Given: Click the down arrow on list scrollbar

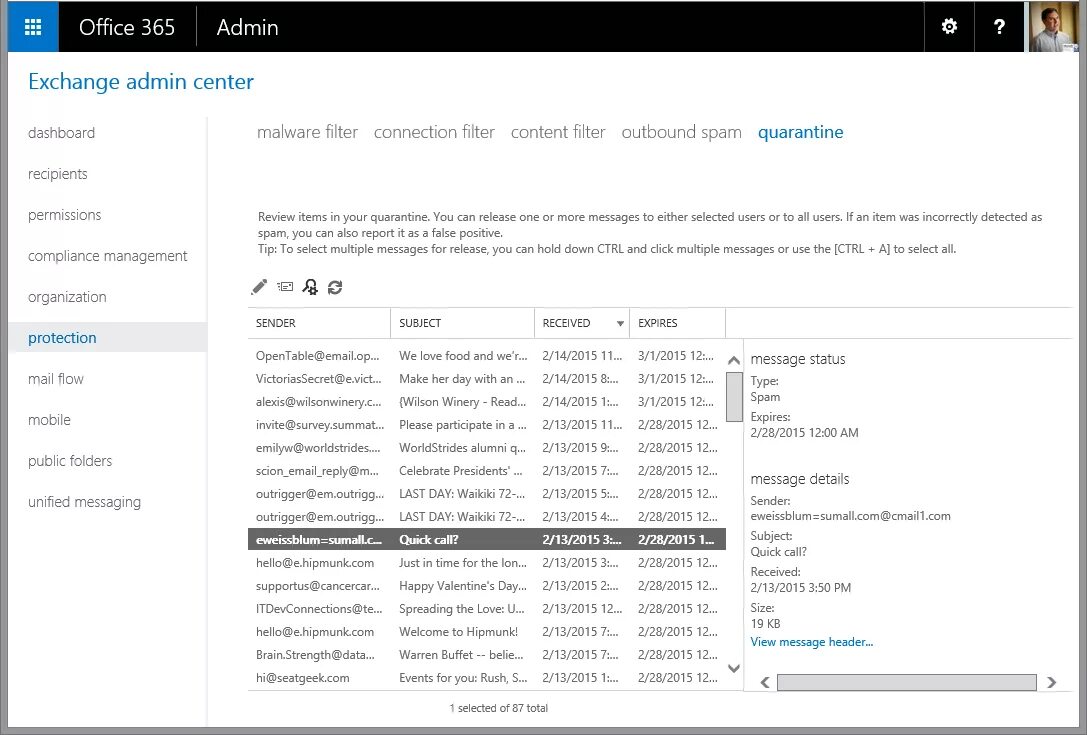Looking at the screenshot, I should pyautogui.click(x=733, y=668).
